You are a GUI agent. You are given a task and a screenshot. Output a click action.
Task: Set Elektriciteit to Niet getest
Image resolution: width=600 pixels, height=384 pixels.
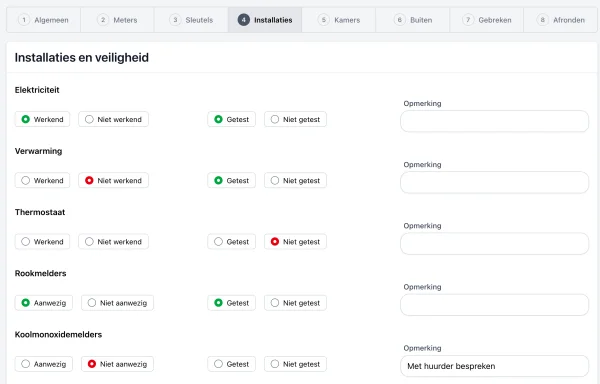click(x=295, y=119)
